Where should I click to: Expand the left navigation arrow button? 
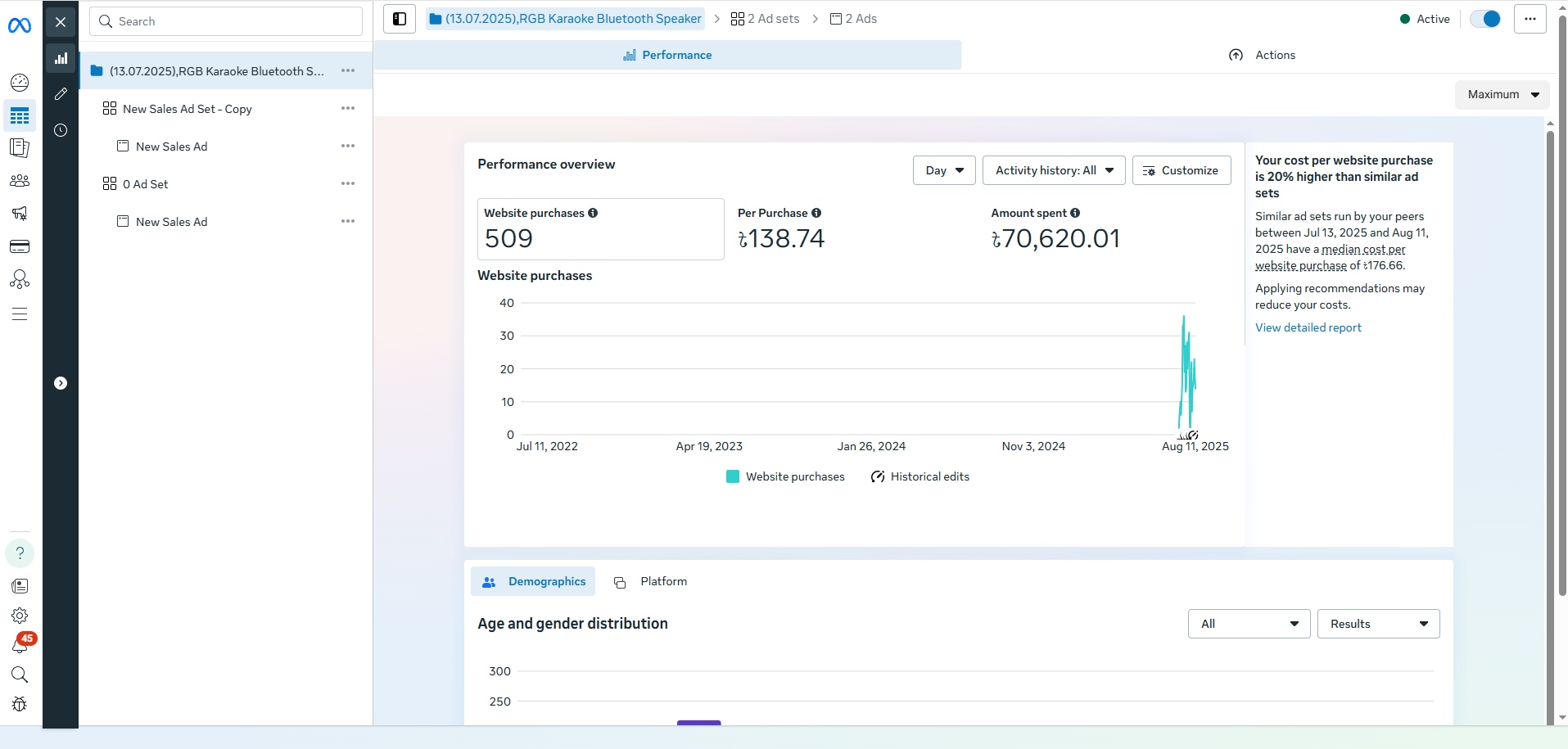pyautogui.click(x=61, y=383)
